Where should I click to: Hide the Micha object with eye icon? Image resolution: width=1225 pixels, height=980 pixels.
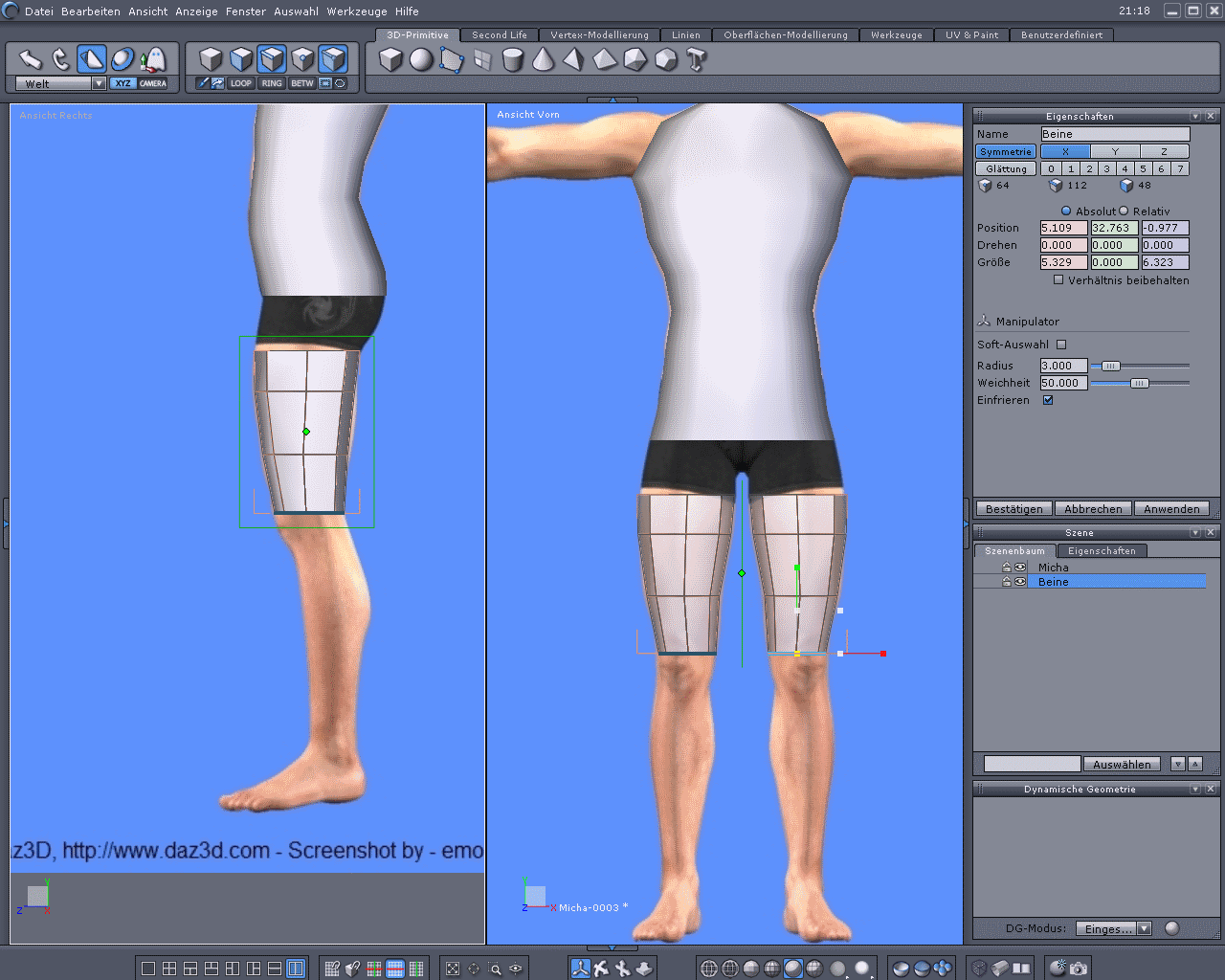point(1020,568)
